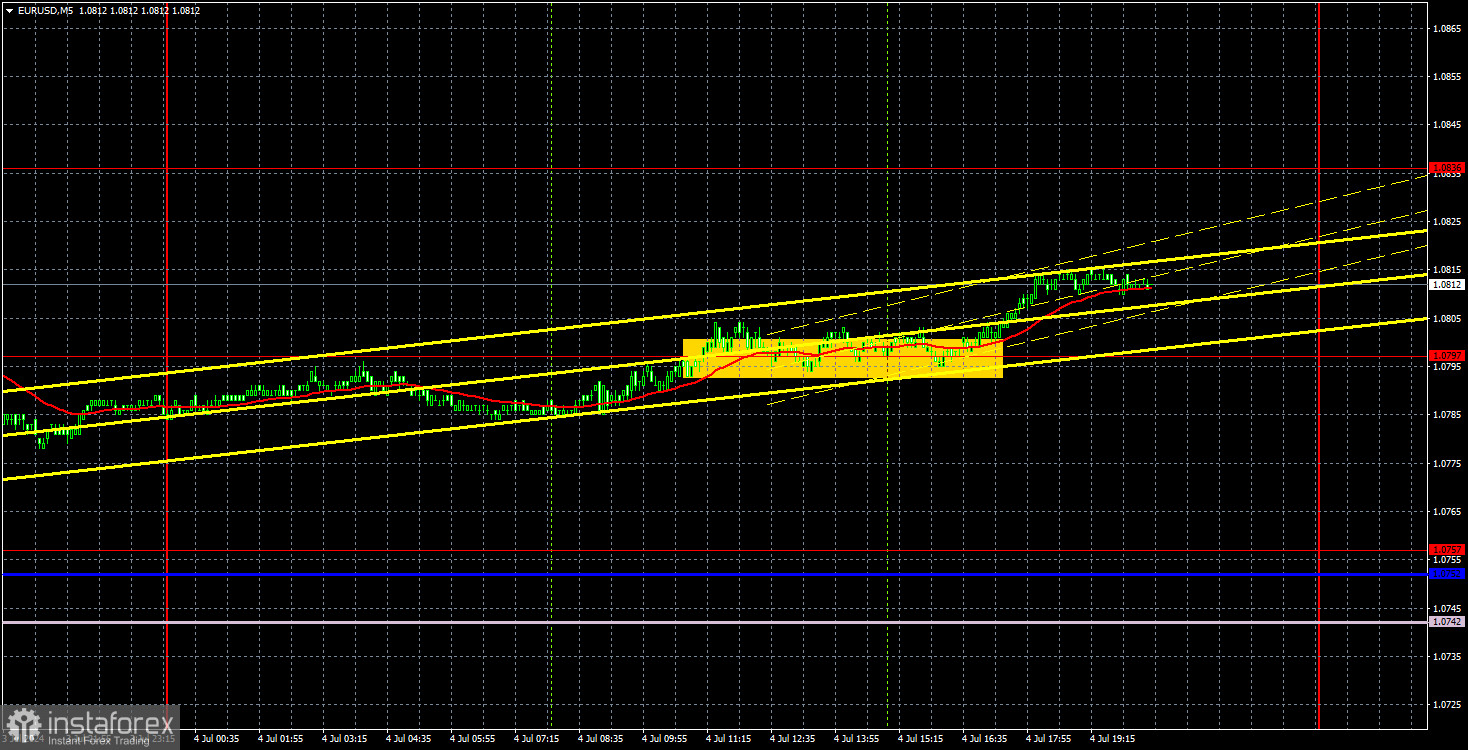Select the yellow highlighted rectangle on the chart
Image resolution: width=1468 pixels, height=750 pixels.
[x=842, y=358]
